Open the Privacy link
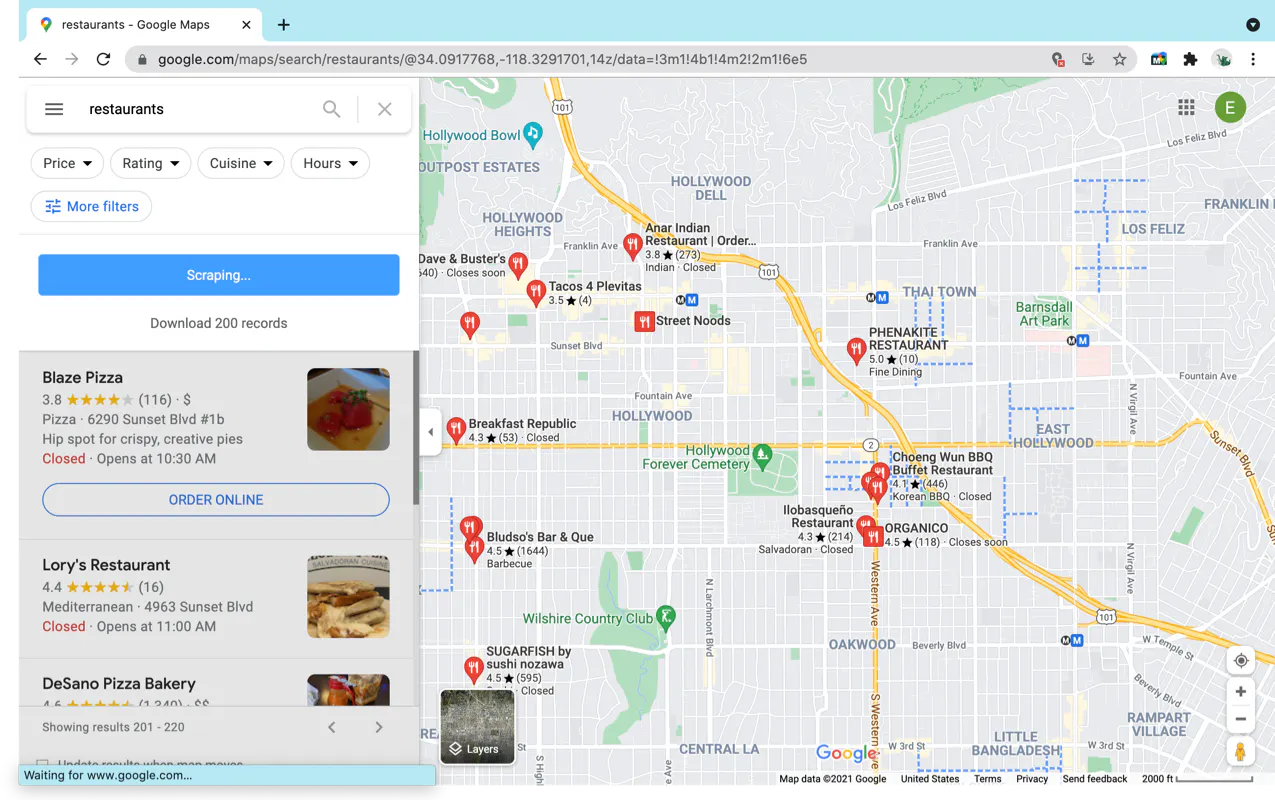The height and width of the screenshot is (800, 1275). click(1032, 779)
